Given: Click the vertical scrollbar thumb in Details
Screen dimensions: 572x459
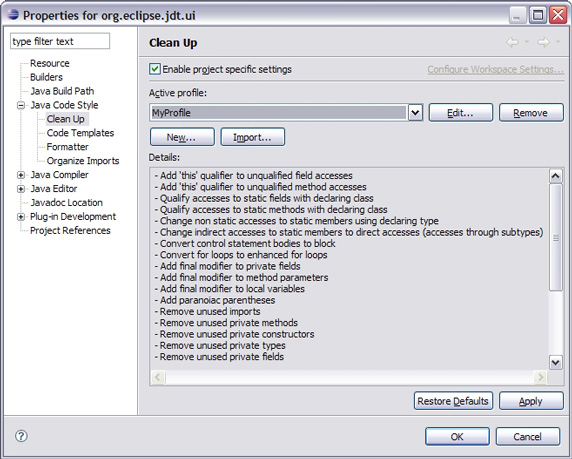Looking at the screenshot, I should coord(555,237).
